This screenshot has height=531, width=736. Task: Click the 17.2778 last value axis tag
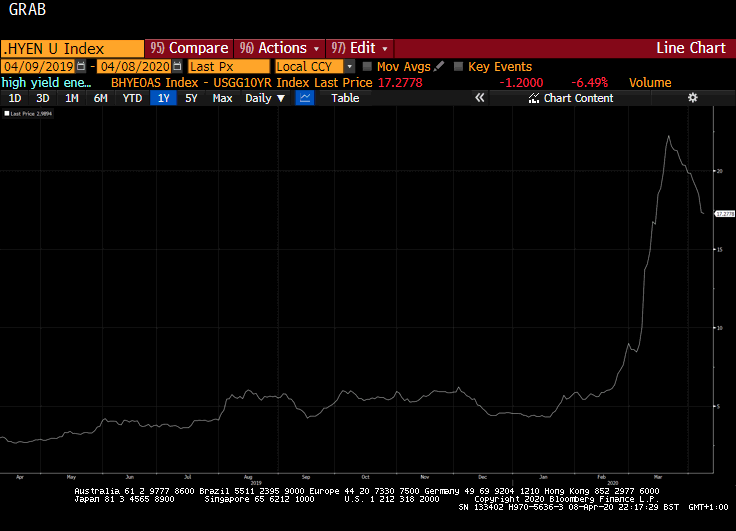[x=725, y=214]
